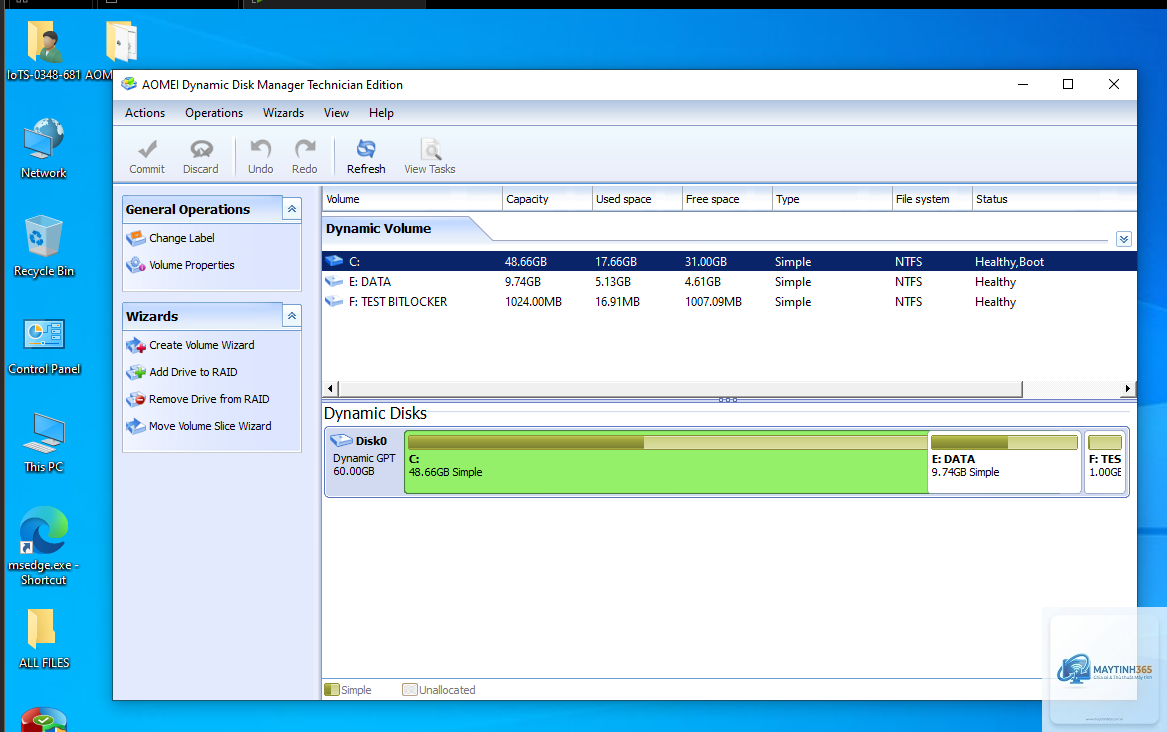This screenshot has width=1167, height=732.
Task: Click the C: volume drive icon
Action: coord(334,261)
